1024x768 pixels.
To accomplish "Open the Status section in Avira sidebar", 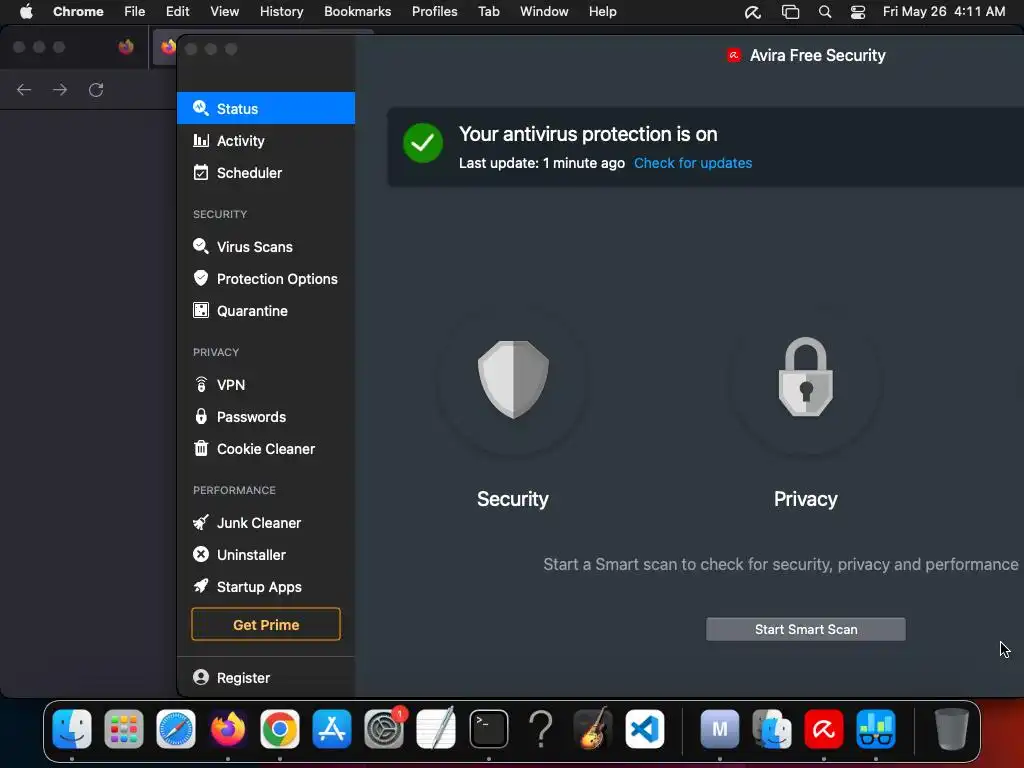I will point(266,108).
